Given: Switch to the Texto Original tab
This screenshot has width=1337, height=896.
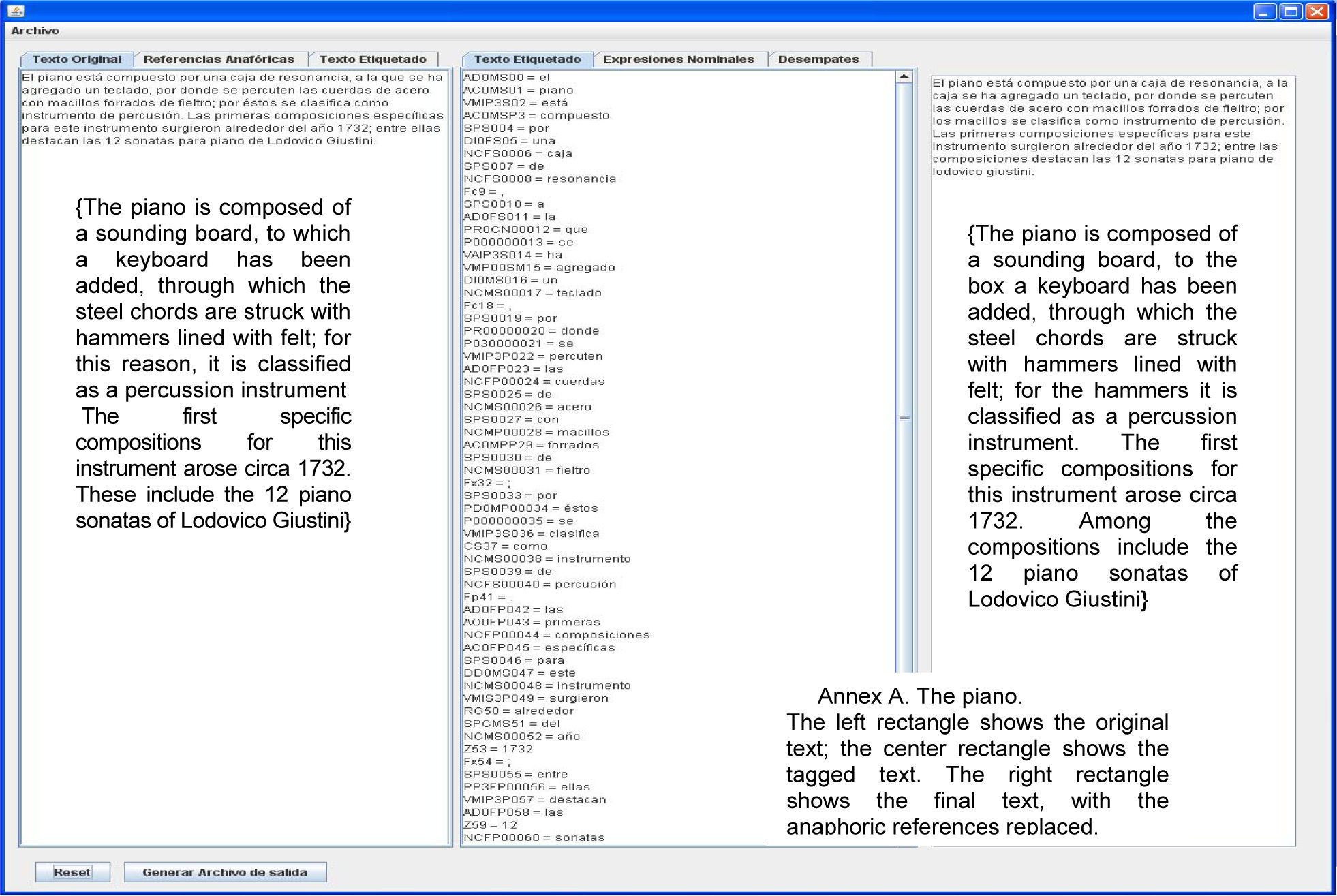Looking at the screenshot, I should tap(76, 59).
